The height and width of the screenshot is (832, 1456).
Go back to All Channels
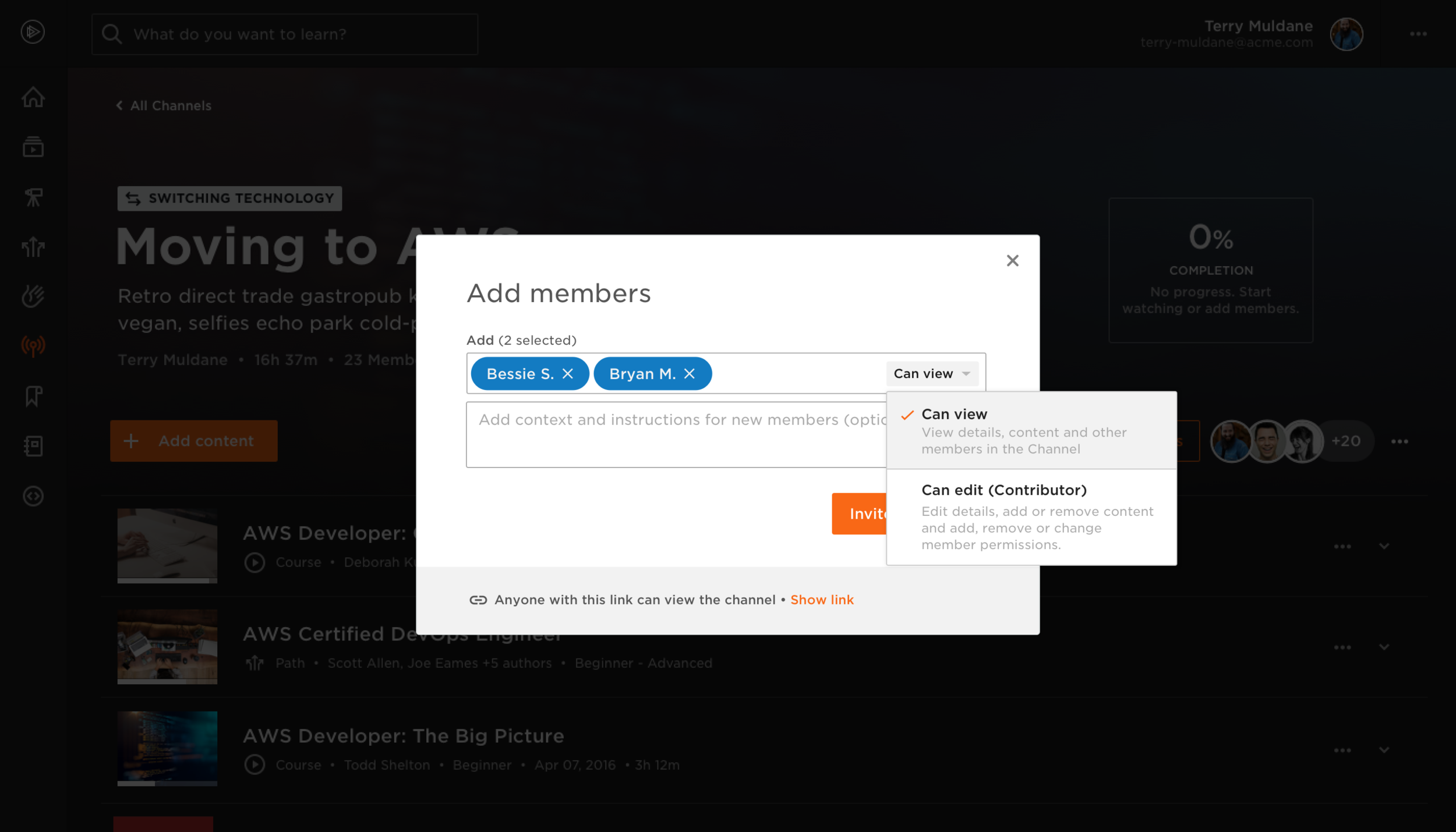(x=164, y=105)
